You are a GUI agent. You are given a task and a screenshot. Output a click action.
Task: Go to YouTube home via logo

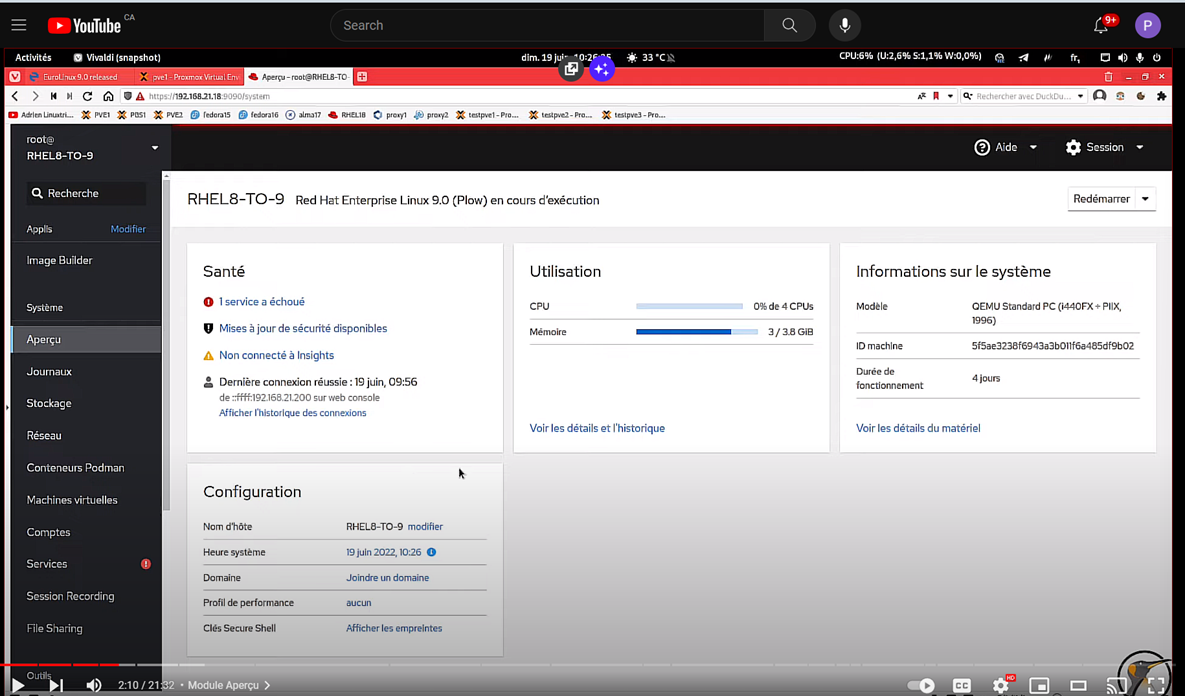[84, 26]
